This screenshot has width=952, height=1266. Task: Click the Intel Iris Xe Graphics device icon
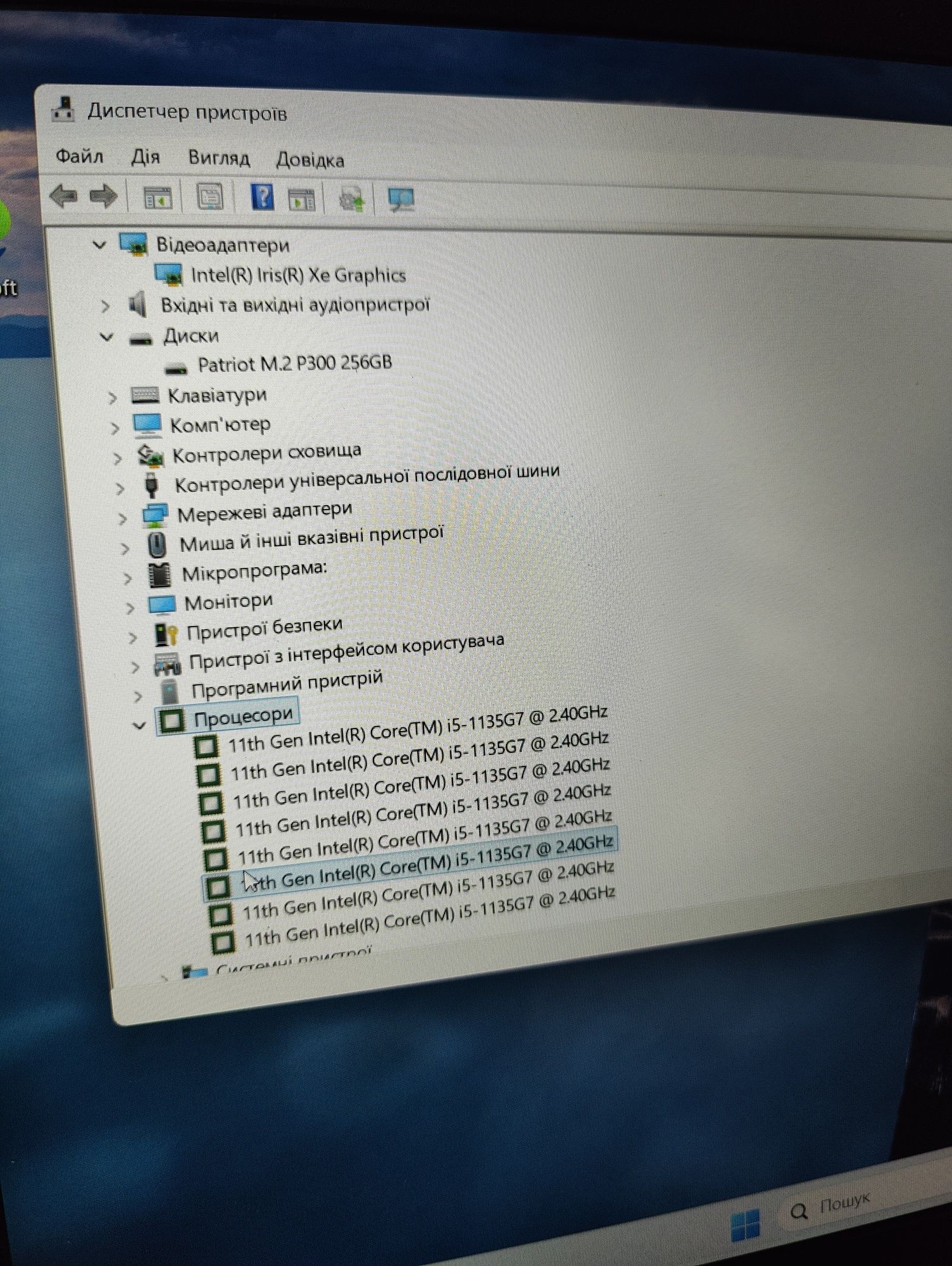[168, 275]
